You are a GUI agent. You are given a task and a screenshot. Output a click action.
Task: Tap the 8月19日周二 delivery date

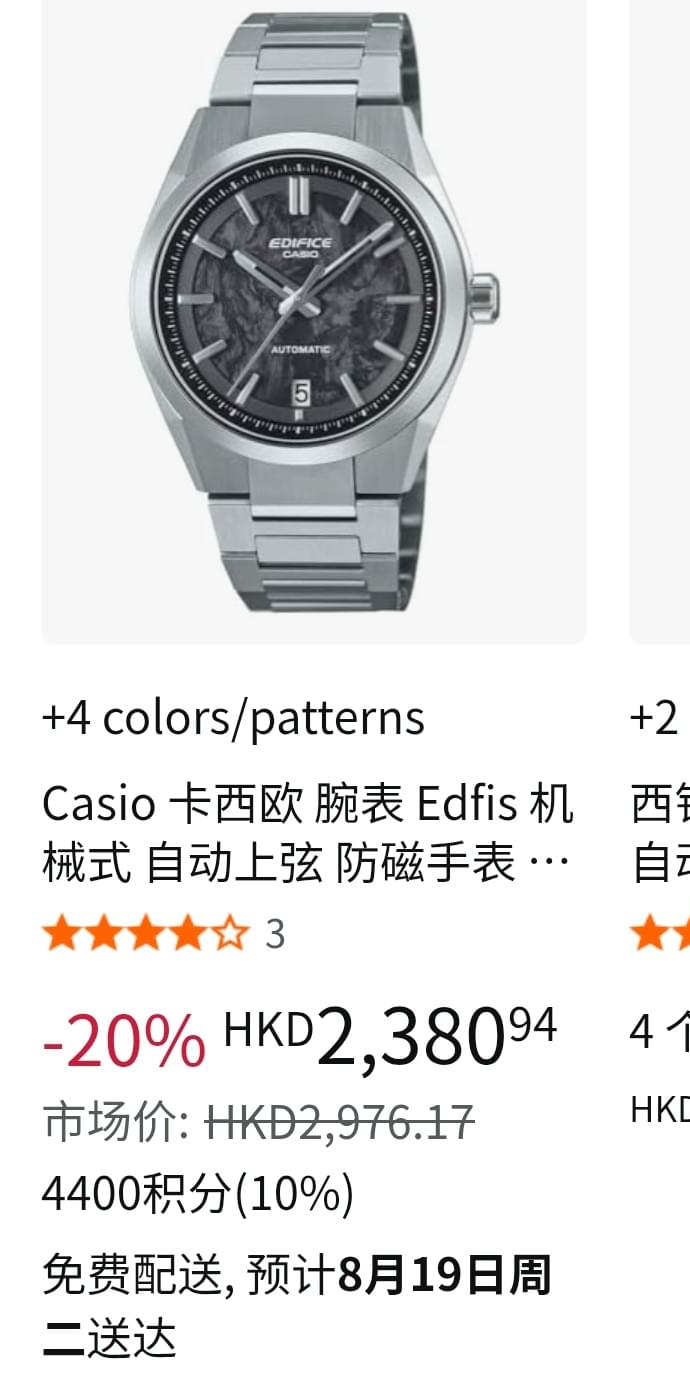click(297, 1308)
